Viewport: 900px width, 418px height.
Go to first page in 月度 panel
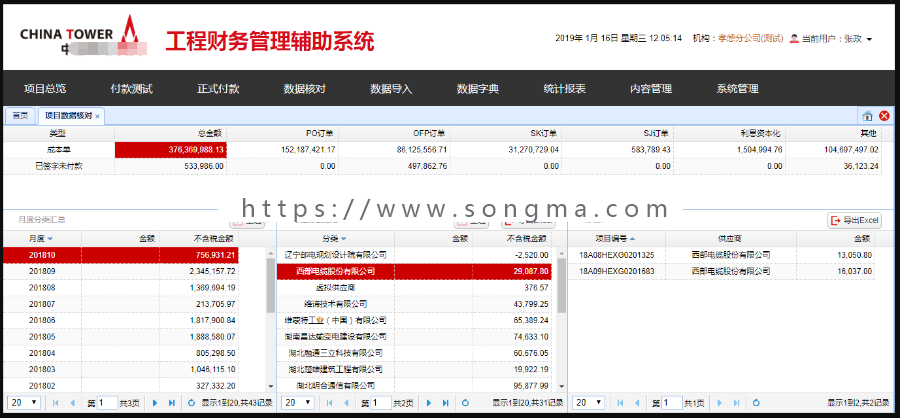[x=56, y=403]
